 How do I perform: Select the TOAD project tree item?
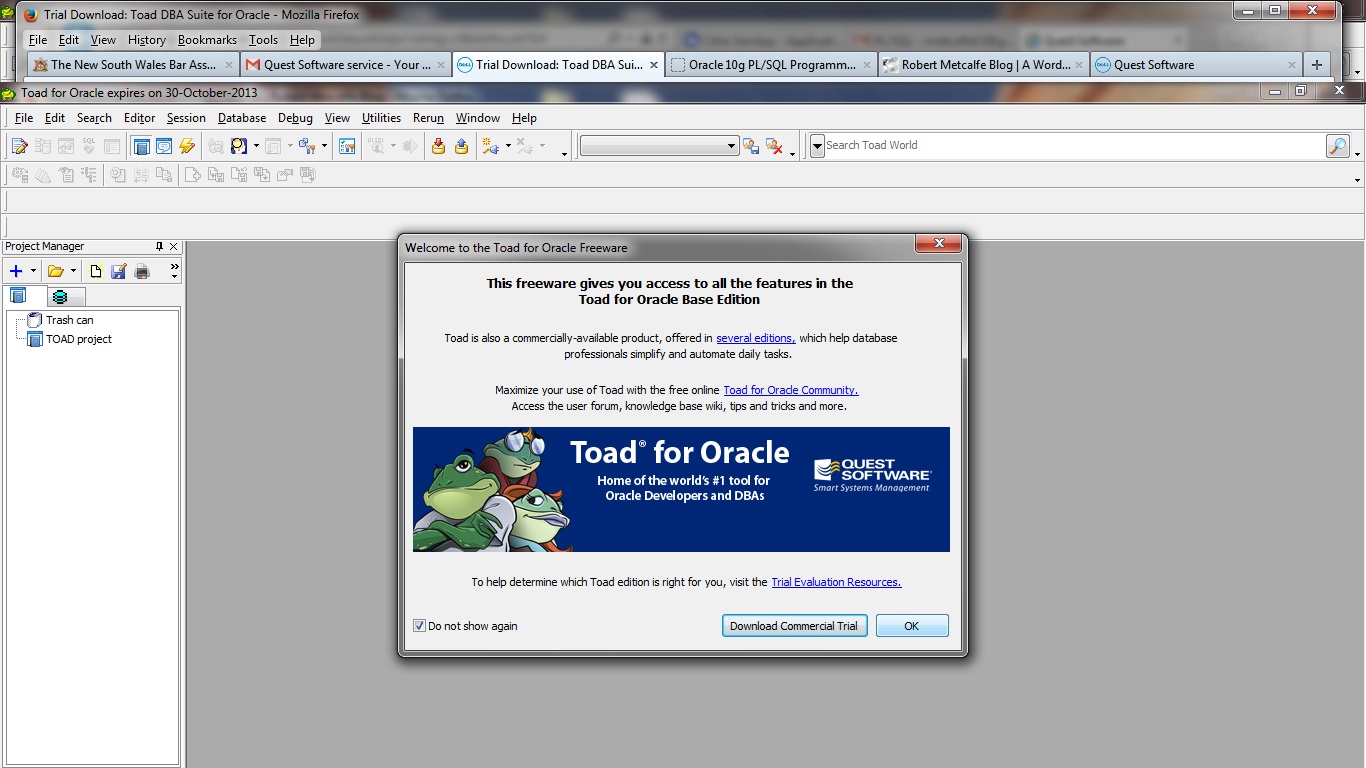(78, 339)
